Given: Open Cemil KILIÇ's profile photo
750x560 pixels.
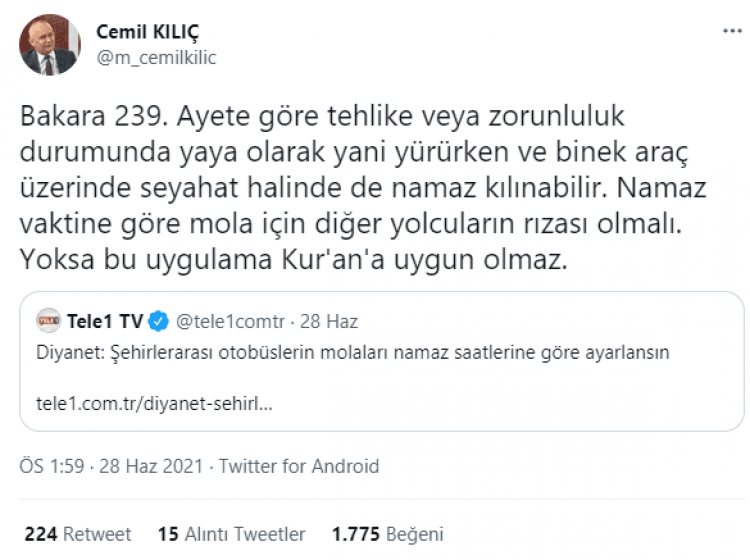Looking at the screenshot, I should tap(49, 45).
